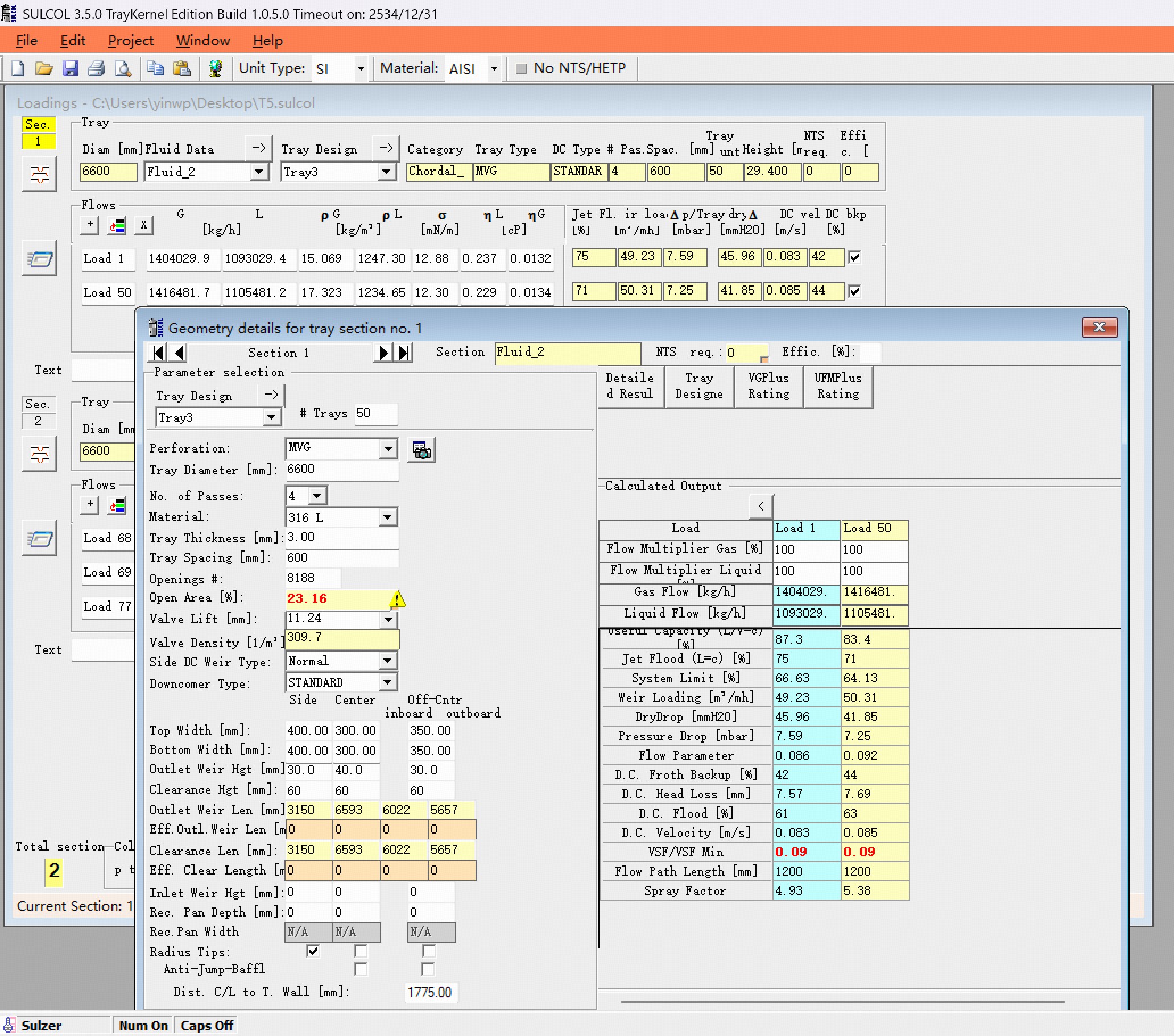
Task: Open the No. of Passes dropdown
Action: 317,495
